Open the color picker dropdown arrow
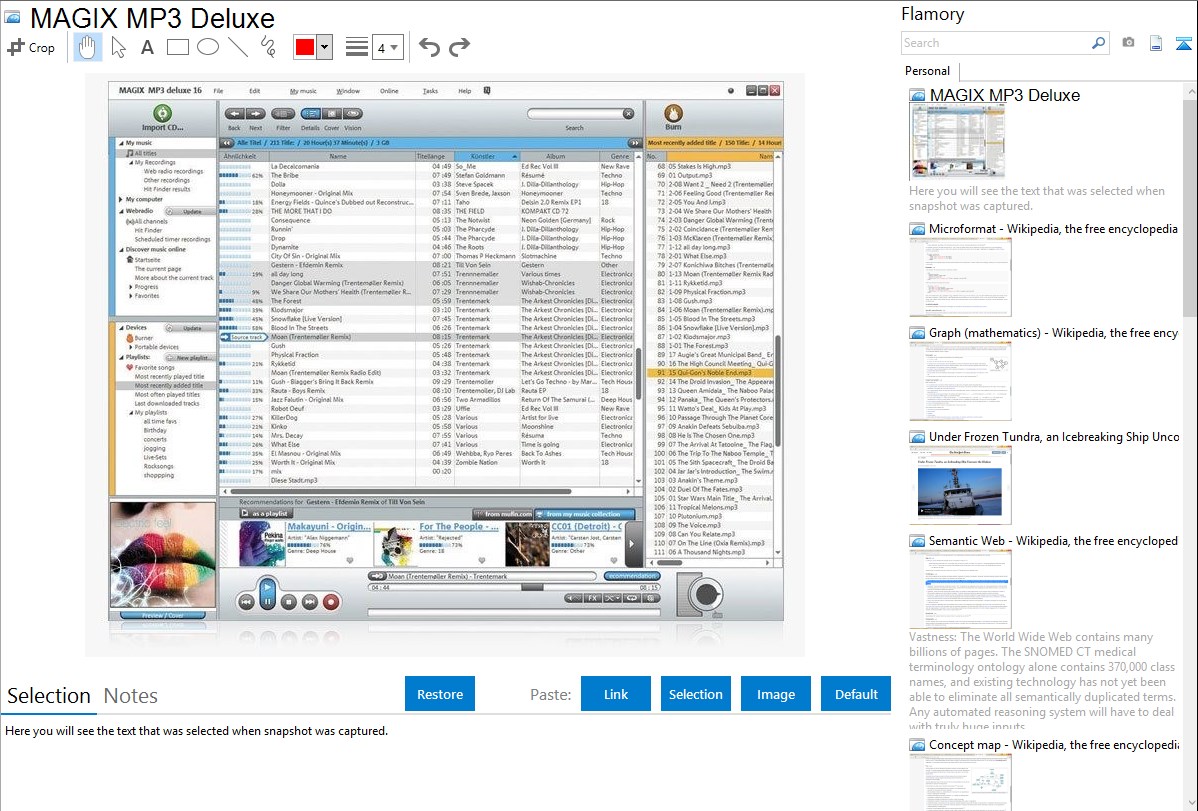The width and height of the screenshot is (1198, 811). 325,47
